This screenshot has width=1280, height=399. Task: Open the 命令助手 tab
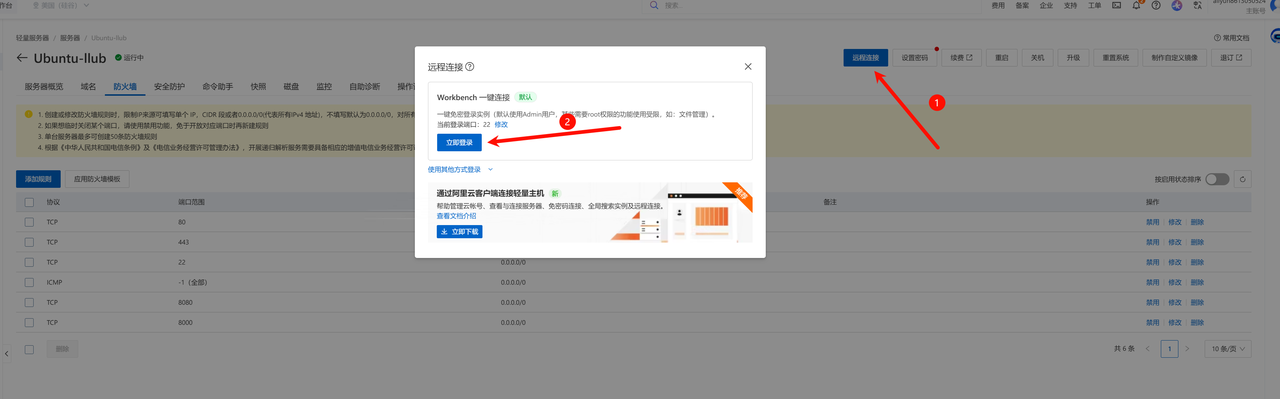click(217, 87)
